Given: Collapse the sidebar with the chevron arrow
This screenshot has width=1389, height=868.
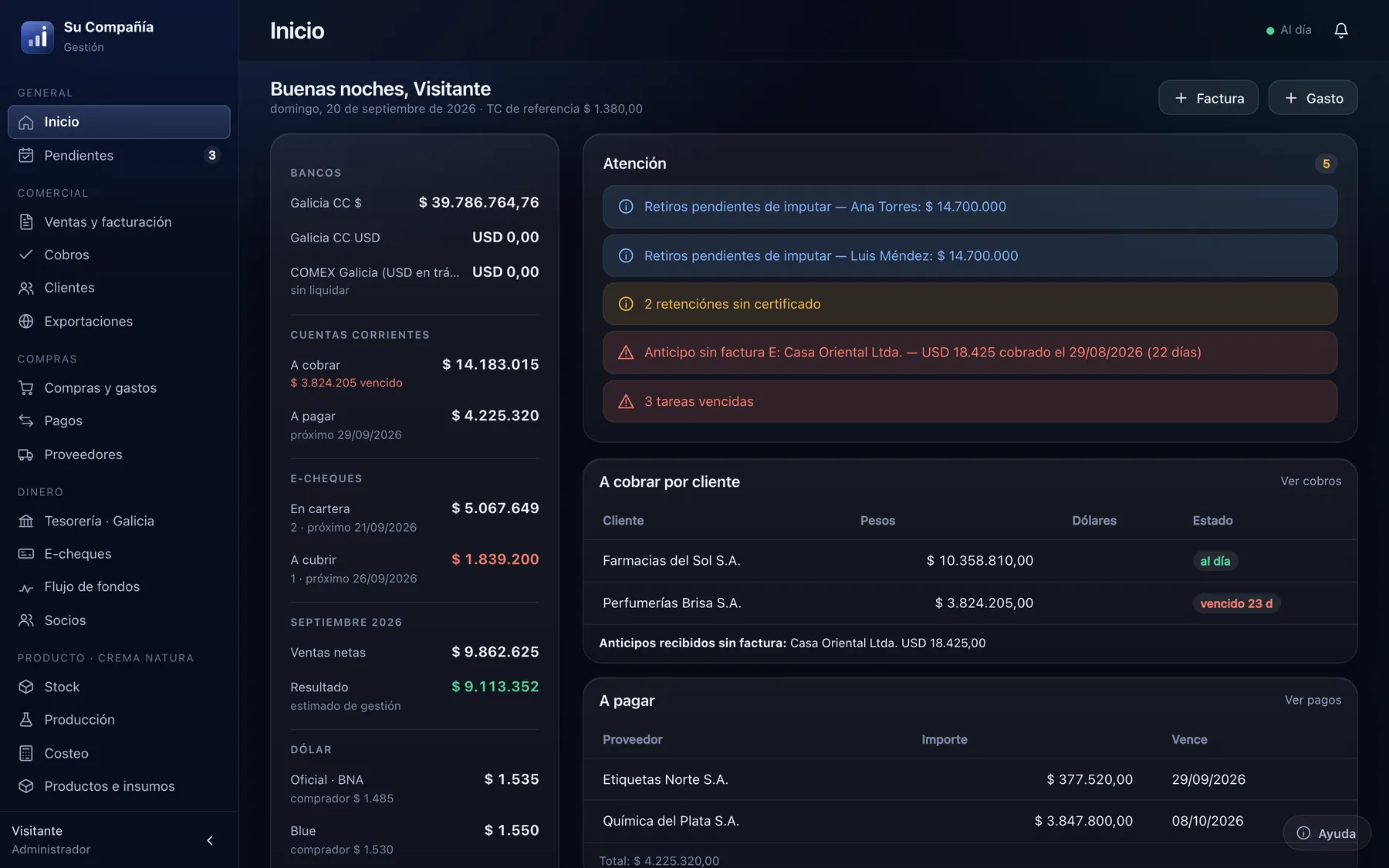Looking at the screenshot, I should (x=210, y=840).
